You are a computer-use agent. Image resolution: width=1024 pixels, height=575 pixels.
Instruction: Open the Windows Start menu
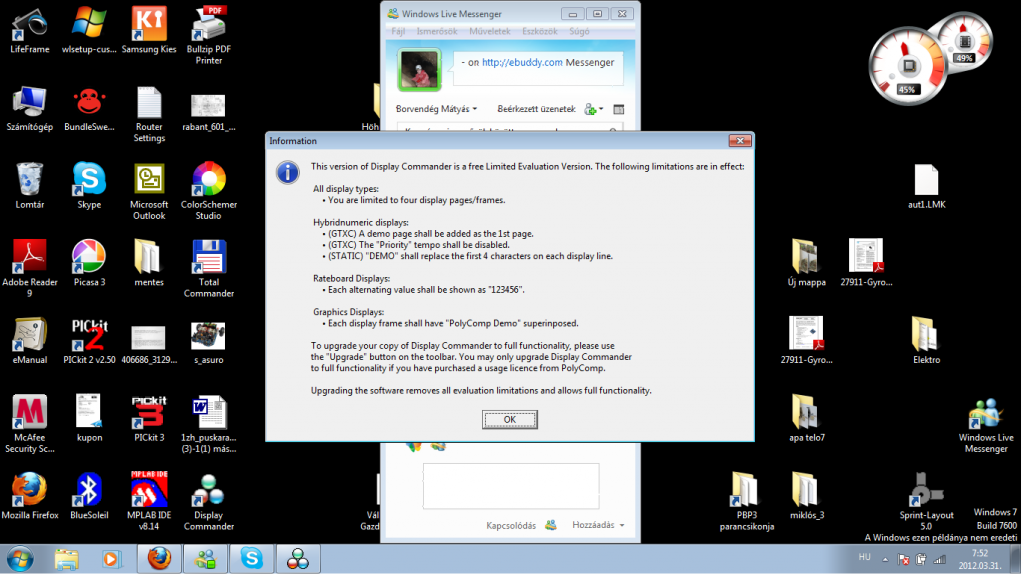tap(20, 559)
